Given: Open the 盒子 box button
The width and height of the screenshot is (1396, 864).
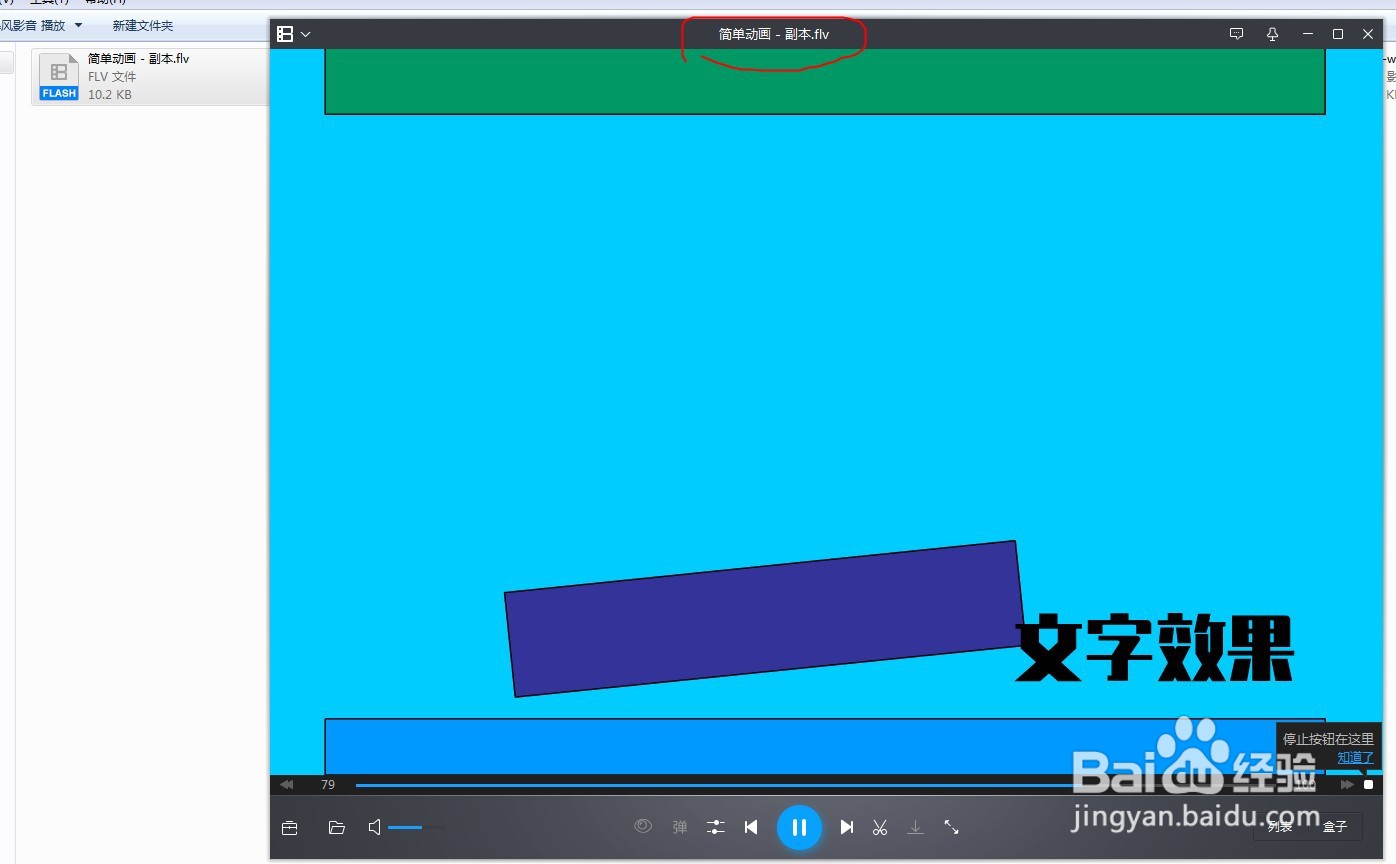Looking at the screenshot, I should (1335, 827).
